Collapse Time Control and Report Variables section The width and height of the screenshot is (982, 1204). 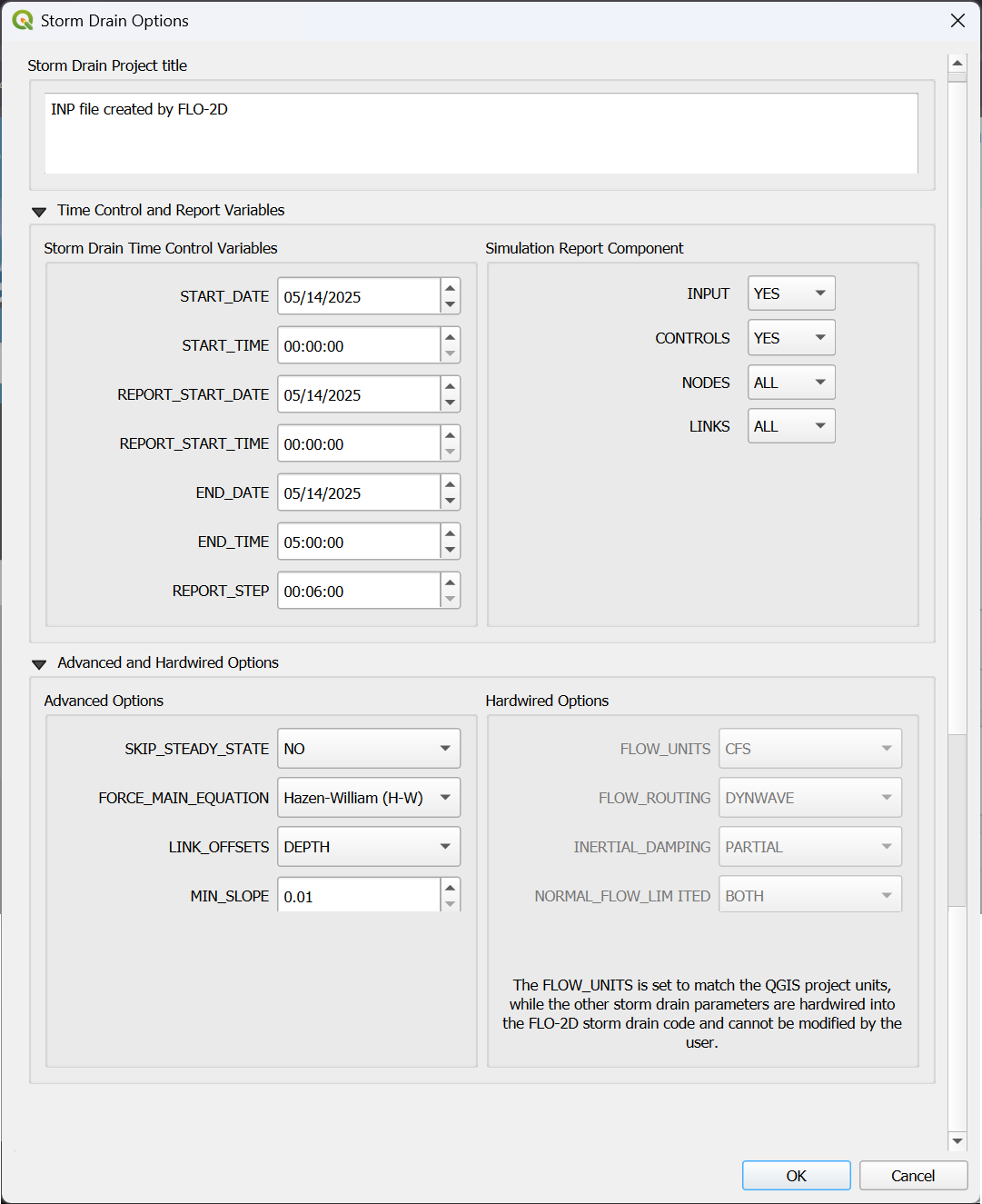pos(39,211)
